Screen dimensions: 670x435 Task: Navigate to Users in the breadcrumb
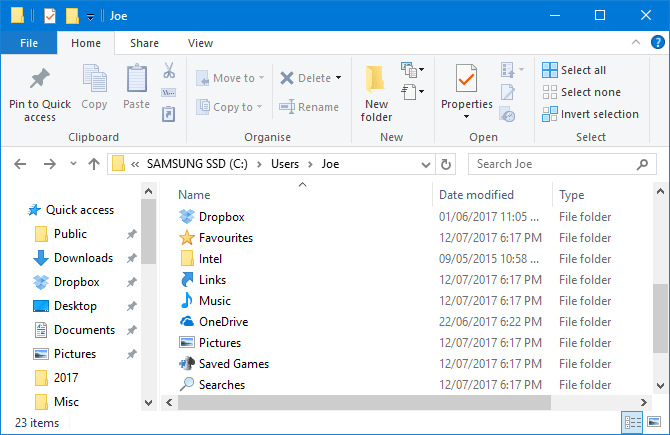point(285,164)
